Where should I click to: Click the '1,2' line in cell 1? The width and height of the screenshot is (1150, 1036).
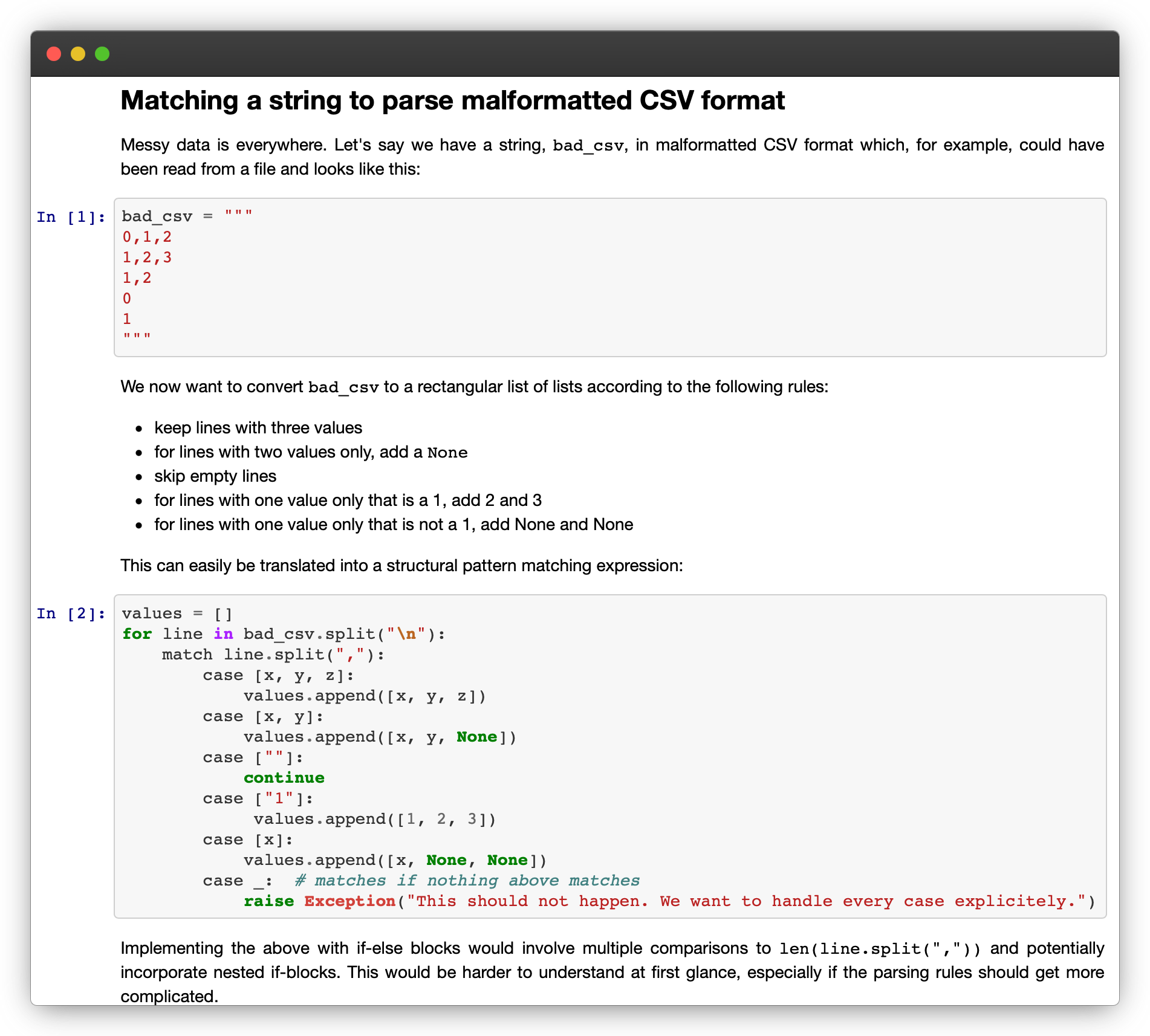(x=137, y=278)
